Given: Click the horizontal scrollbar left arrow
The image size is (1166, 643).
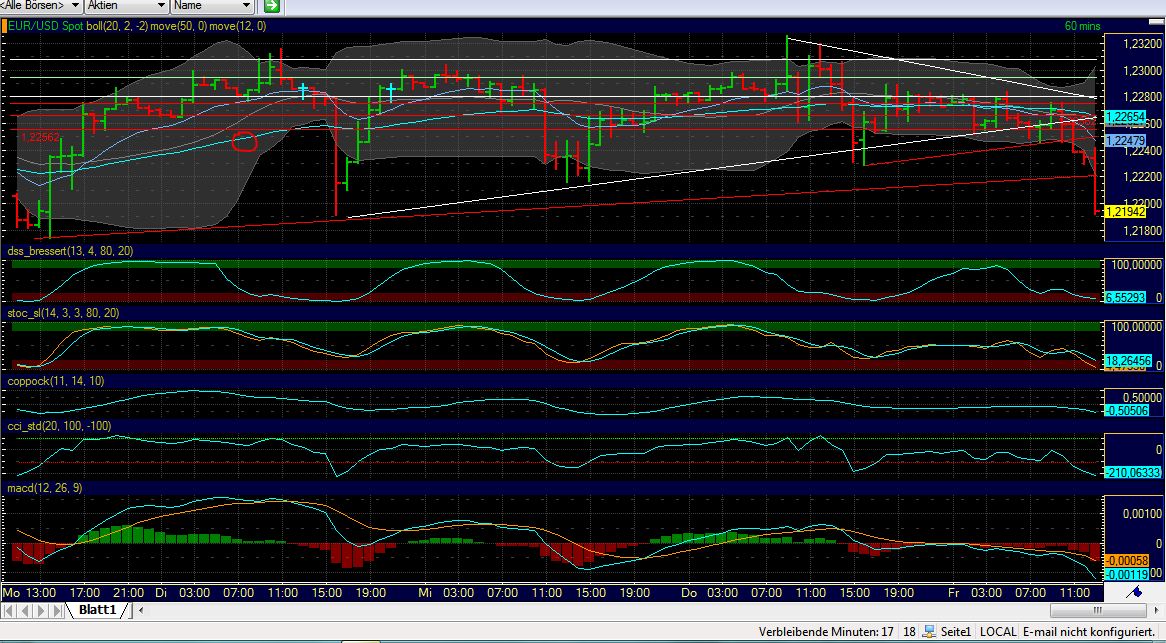Looking at the screenshot, I should (141, 611).
